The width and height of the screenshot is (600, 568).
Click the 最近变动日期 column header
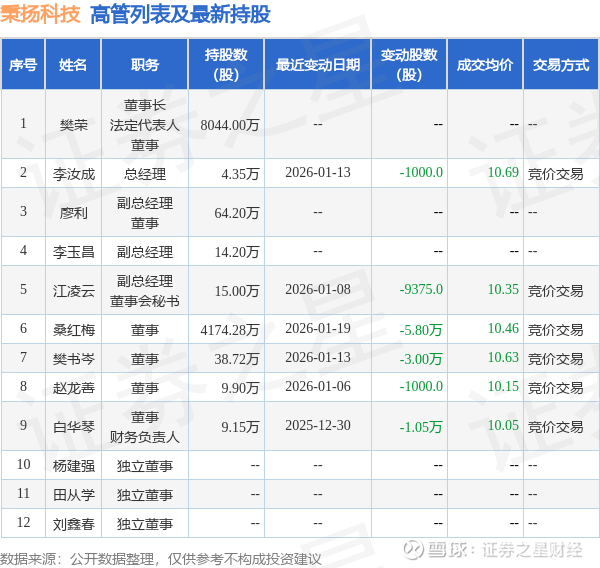[318, 65]
